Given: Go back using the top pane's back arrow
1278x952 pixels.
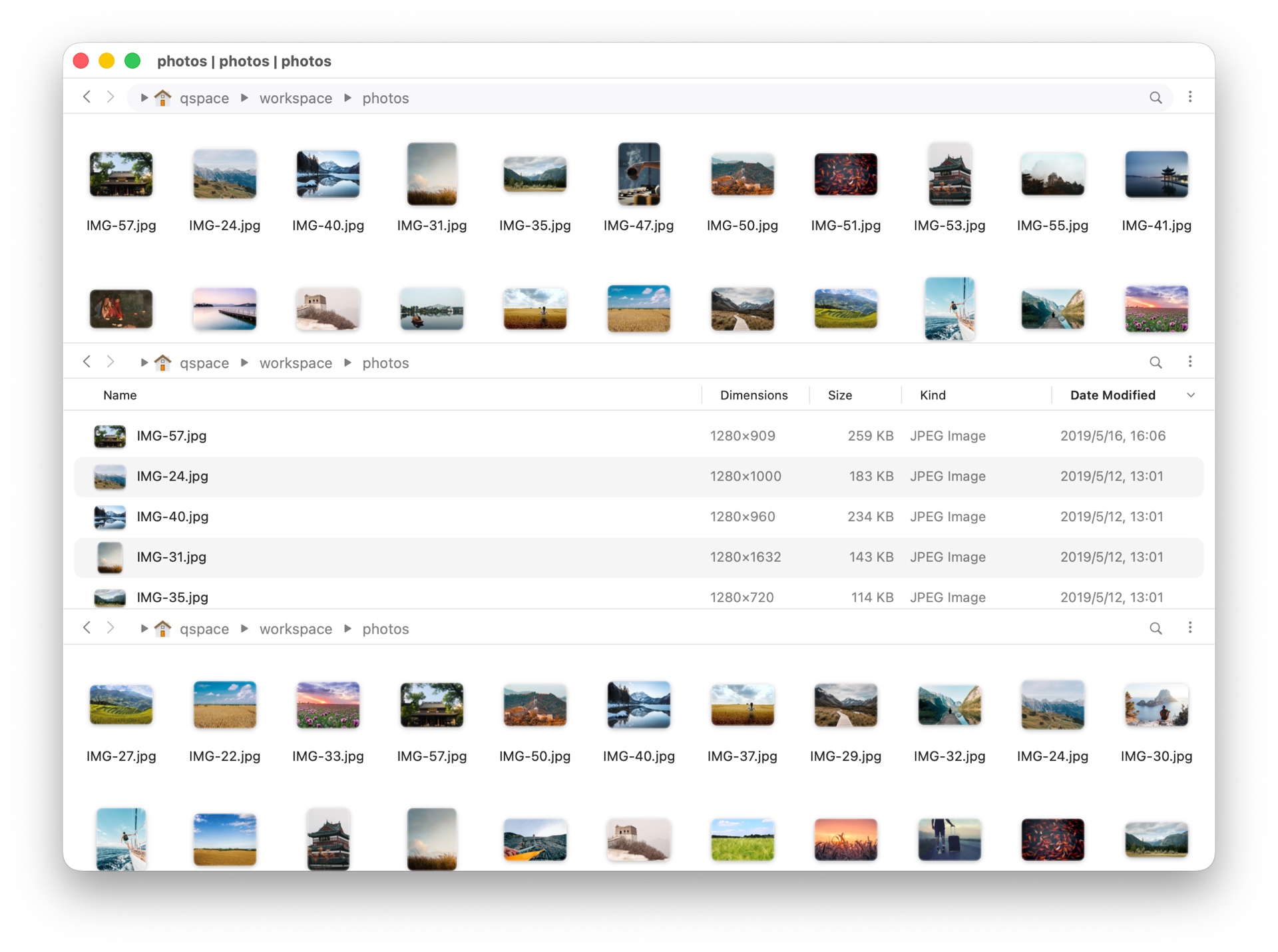Looking at the screenshot, I should pyautogui.click(x=87, y=97).
